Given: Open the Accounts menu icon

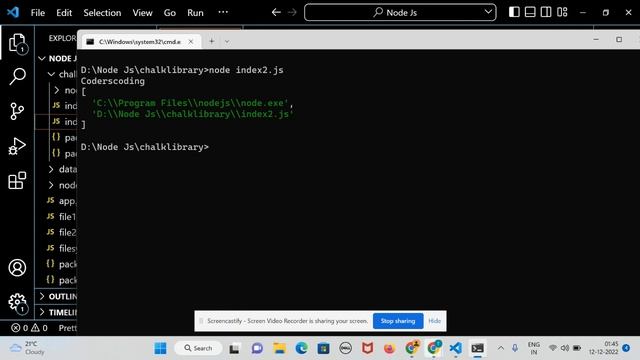Looking at the screenshot, I should pos(17,268).
